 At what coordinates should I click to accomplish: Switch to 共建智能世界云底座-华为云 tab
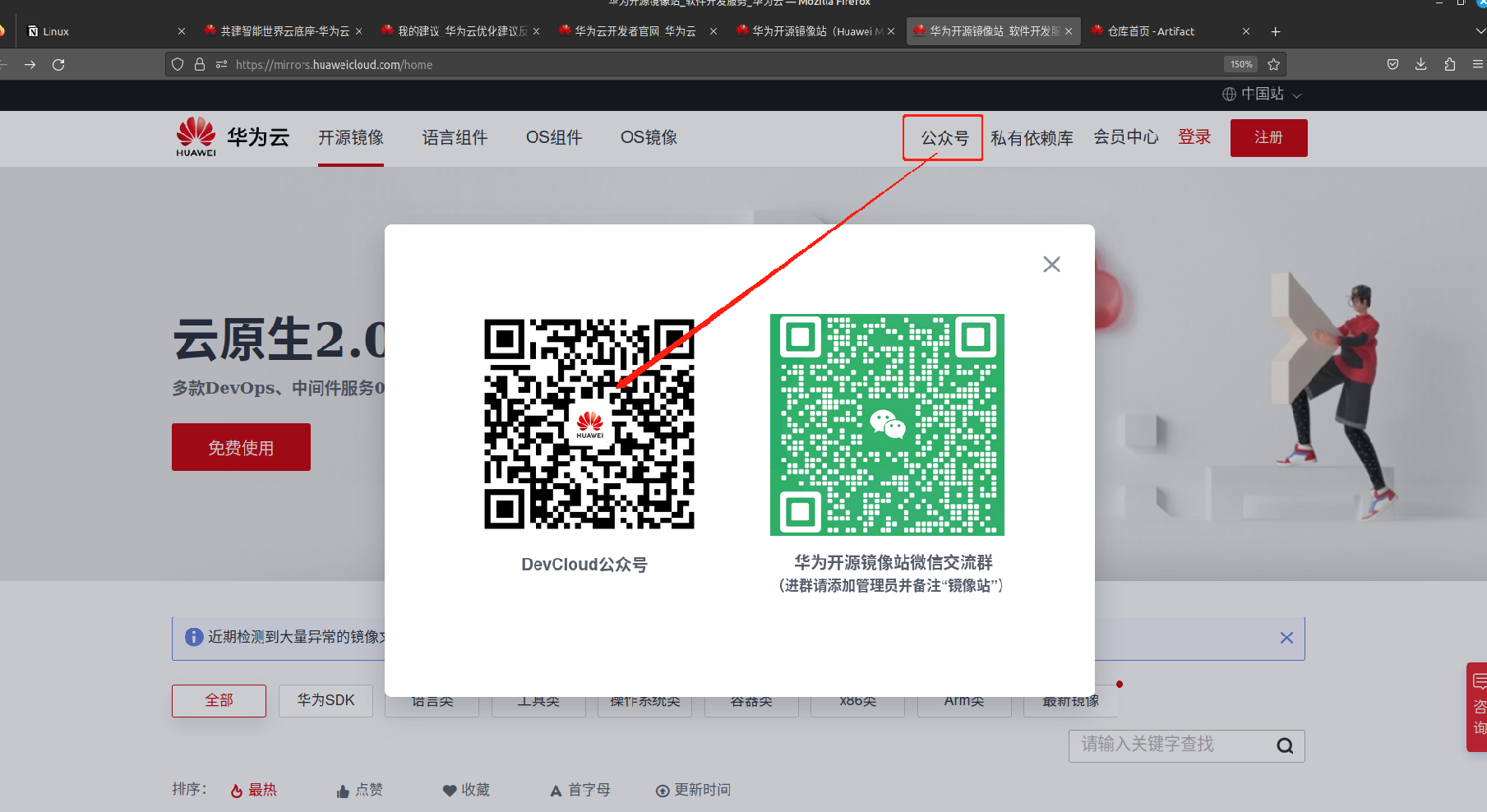(284, 31)
